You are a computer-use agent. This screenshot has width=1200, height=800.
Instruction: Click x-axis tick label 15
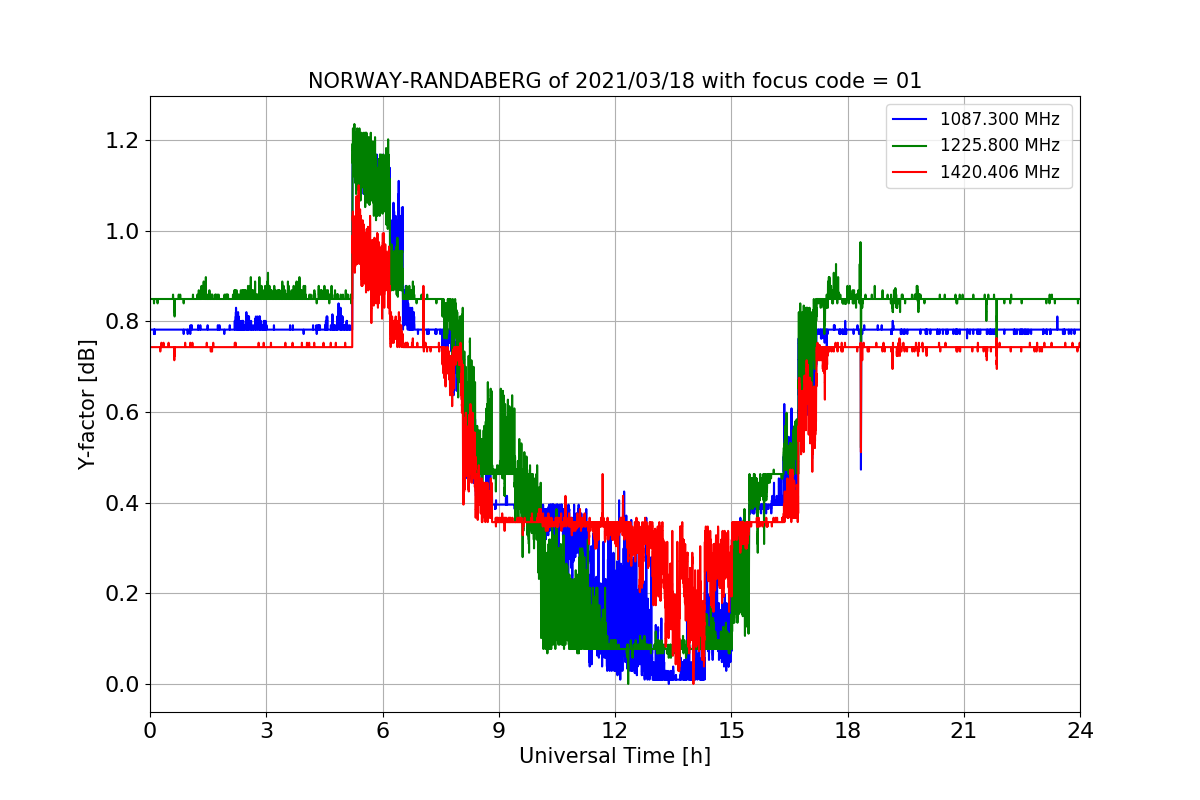(x=731, y=731)
